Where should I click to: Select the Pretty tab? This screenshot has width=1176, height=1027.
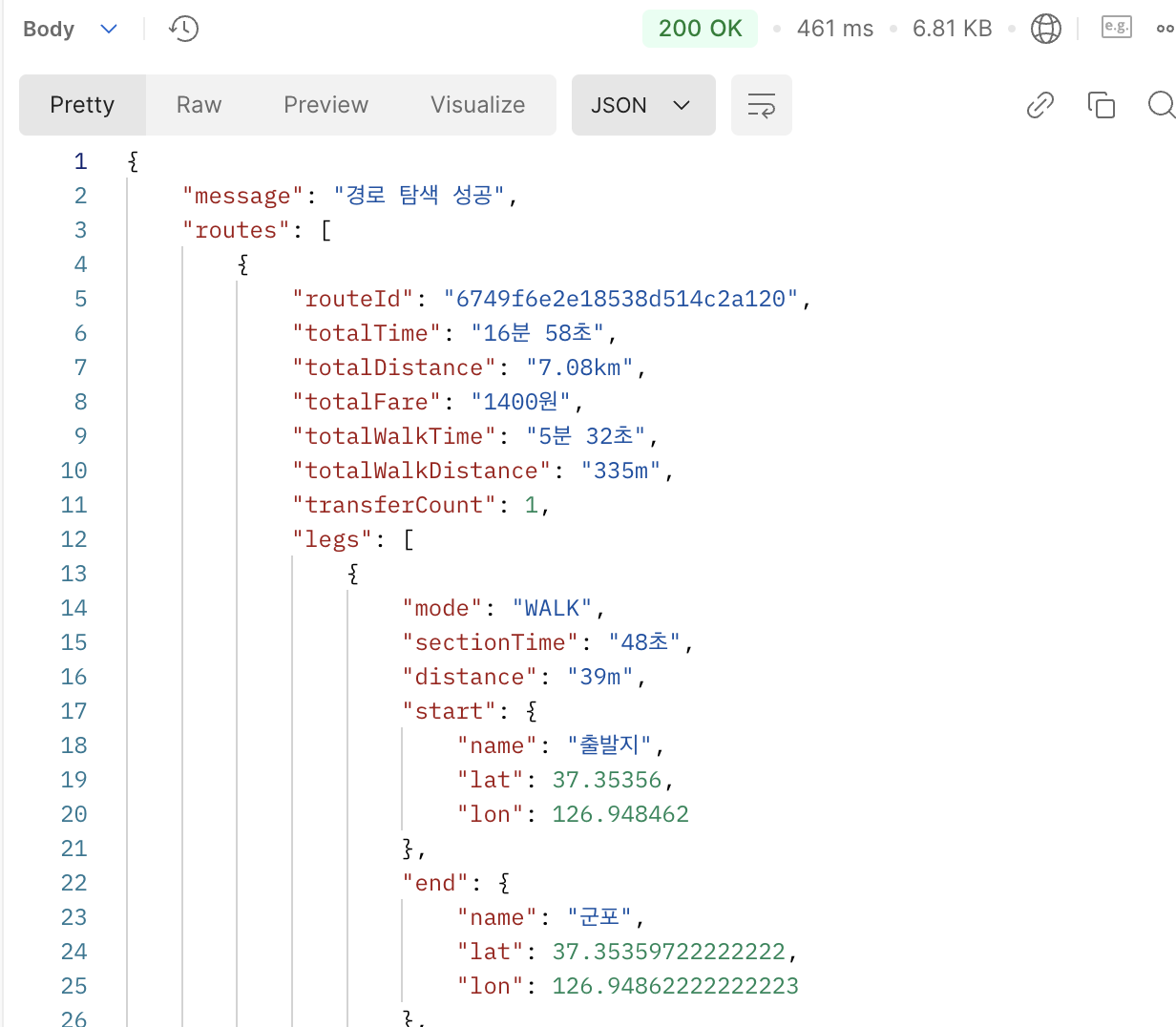[x=82, y=105]
